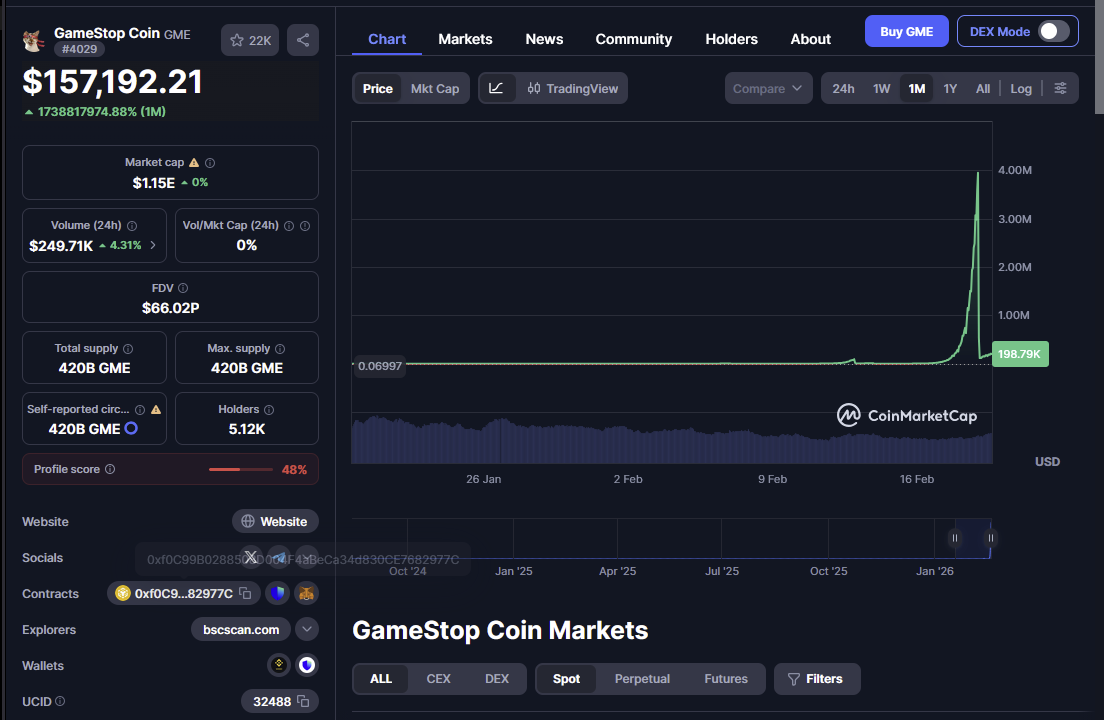Open the Chart tab
The image size is (1104, 720).
[387, 39]
